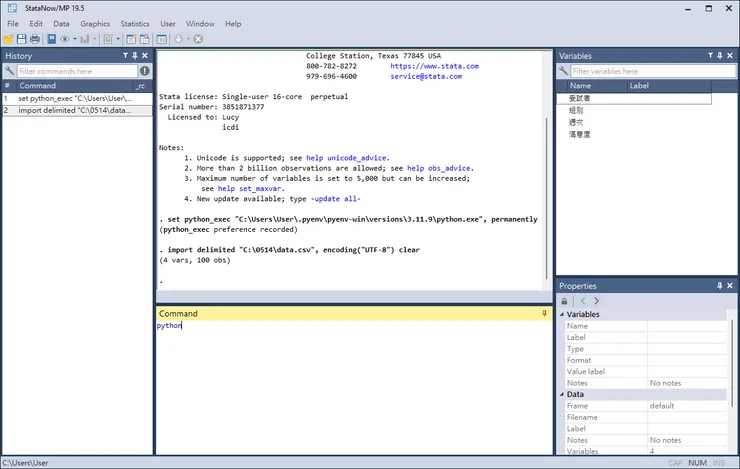
Task: Open the Edit menu
Action: click(x=36, y=24)
